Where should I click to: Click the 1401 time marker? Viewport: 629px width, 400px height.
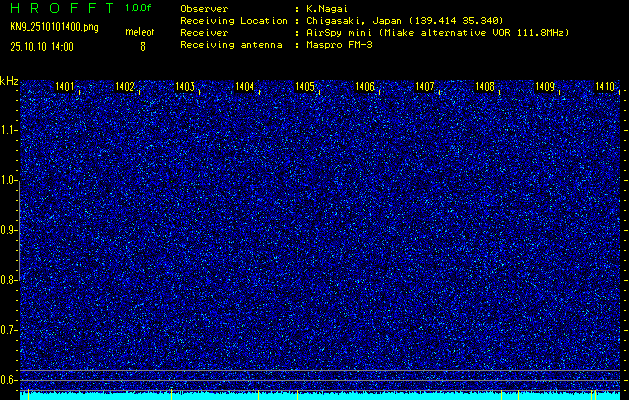[65, 87]
